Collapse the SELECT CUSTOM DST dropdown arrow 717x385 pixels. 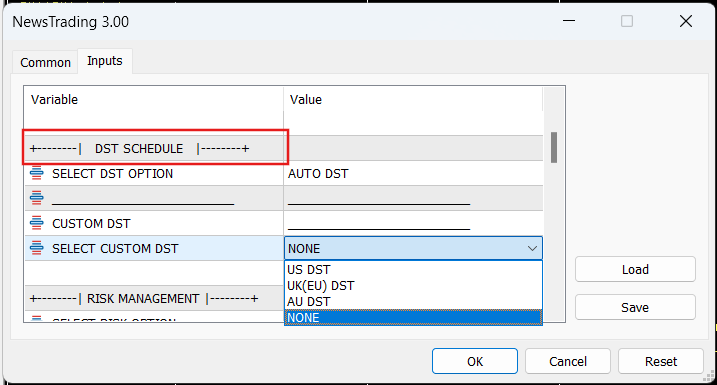532,248
